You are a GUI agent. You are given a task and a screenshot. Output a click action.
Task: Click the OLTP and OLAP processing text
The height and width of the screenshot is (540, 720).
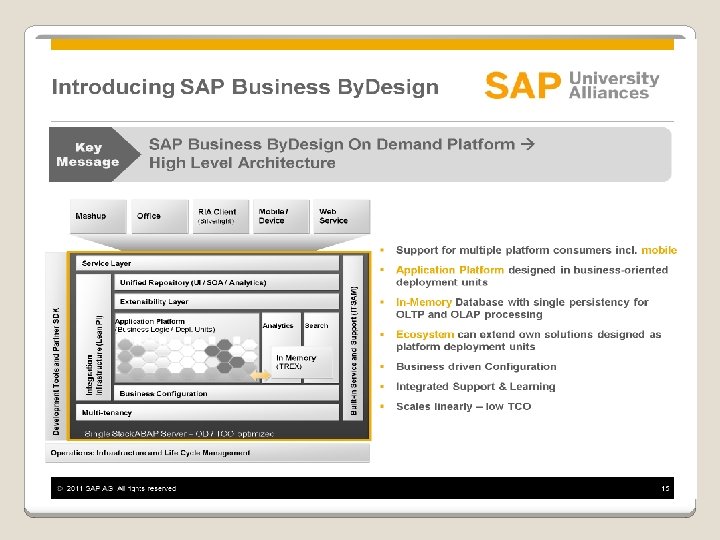coord(469,315)
